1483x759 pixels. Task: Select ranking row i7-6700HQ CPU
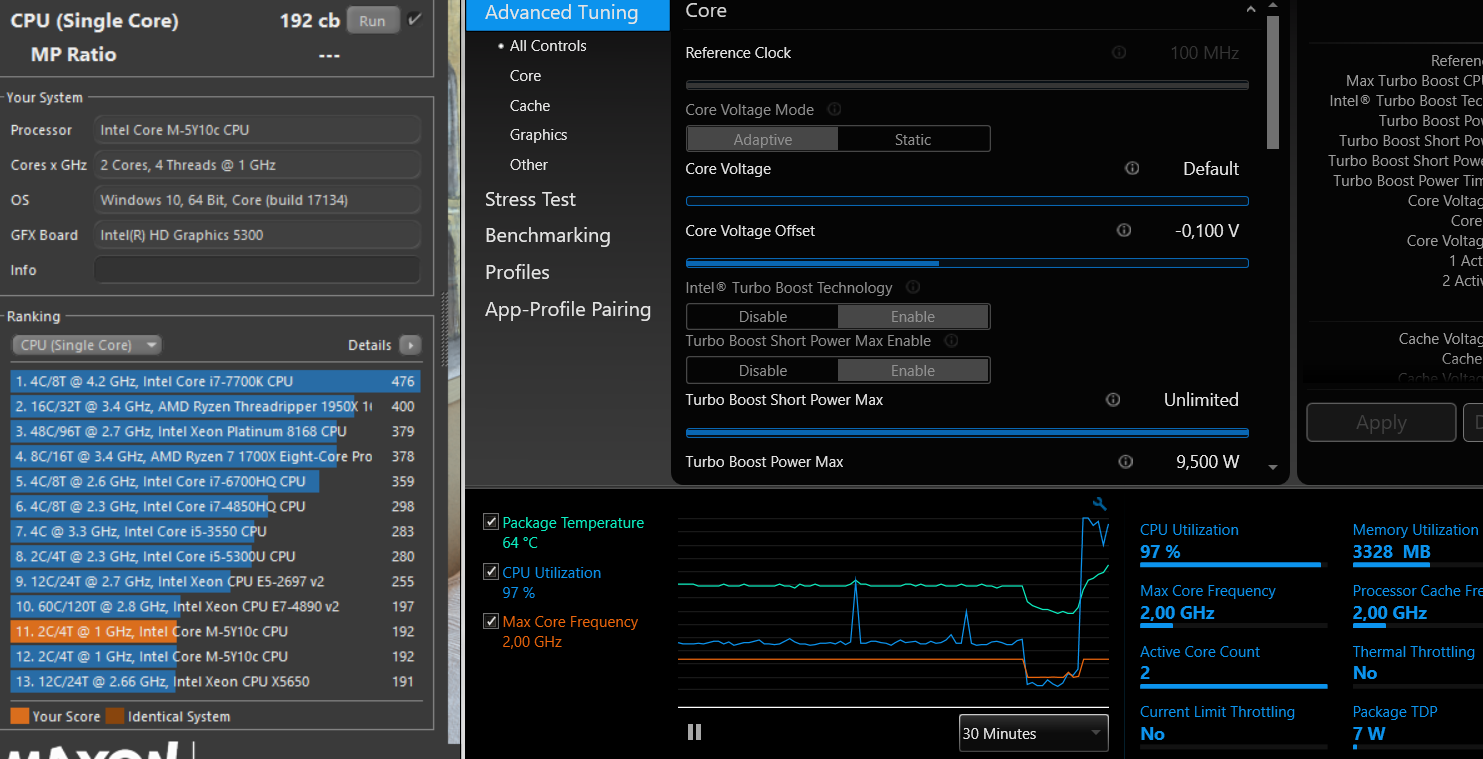click(215, 481)
